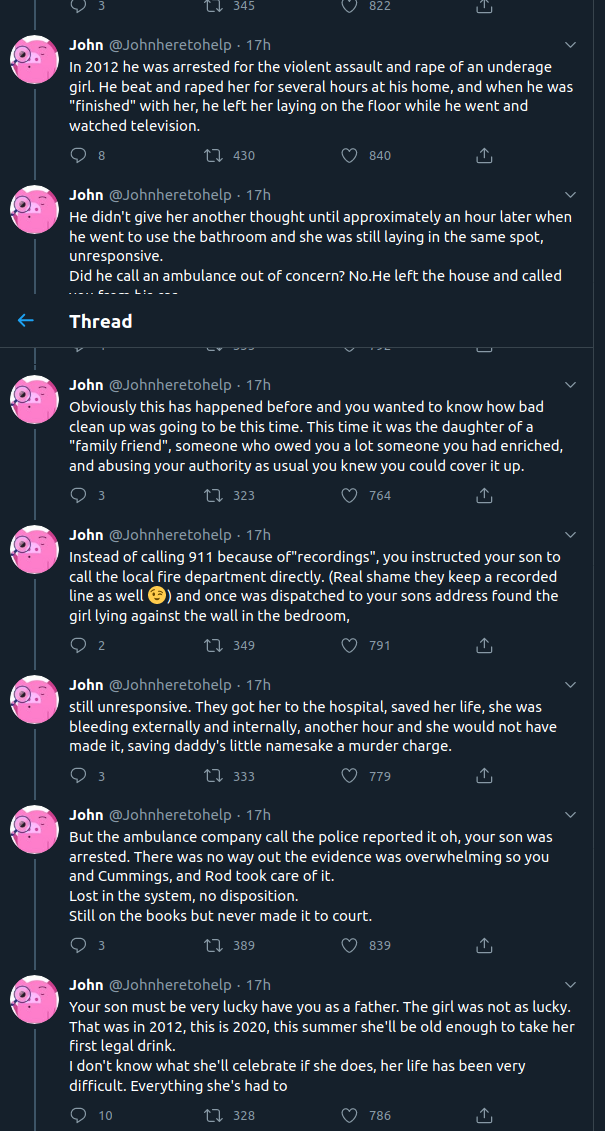Go back using the Thread arrow

(x=25, y=320)
